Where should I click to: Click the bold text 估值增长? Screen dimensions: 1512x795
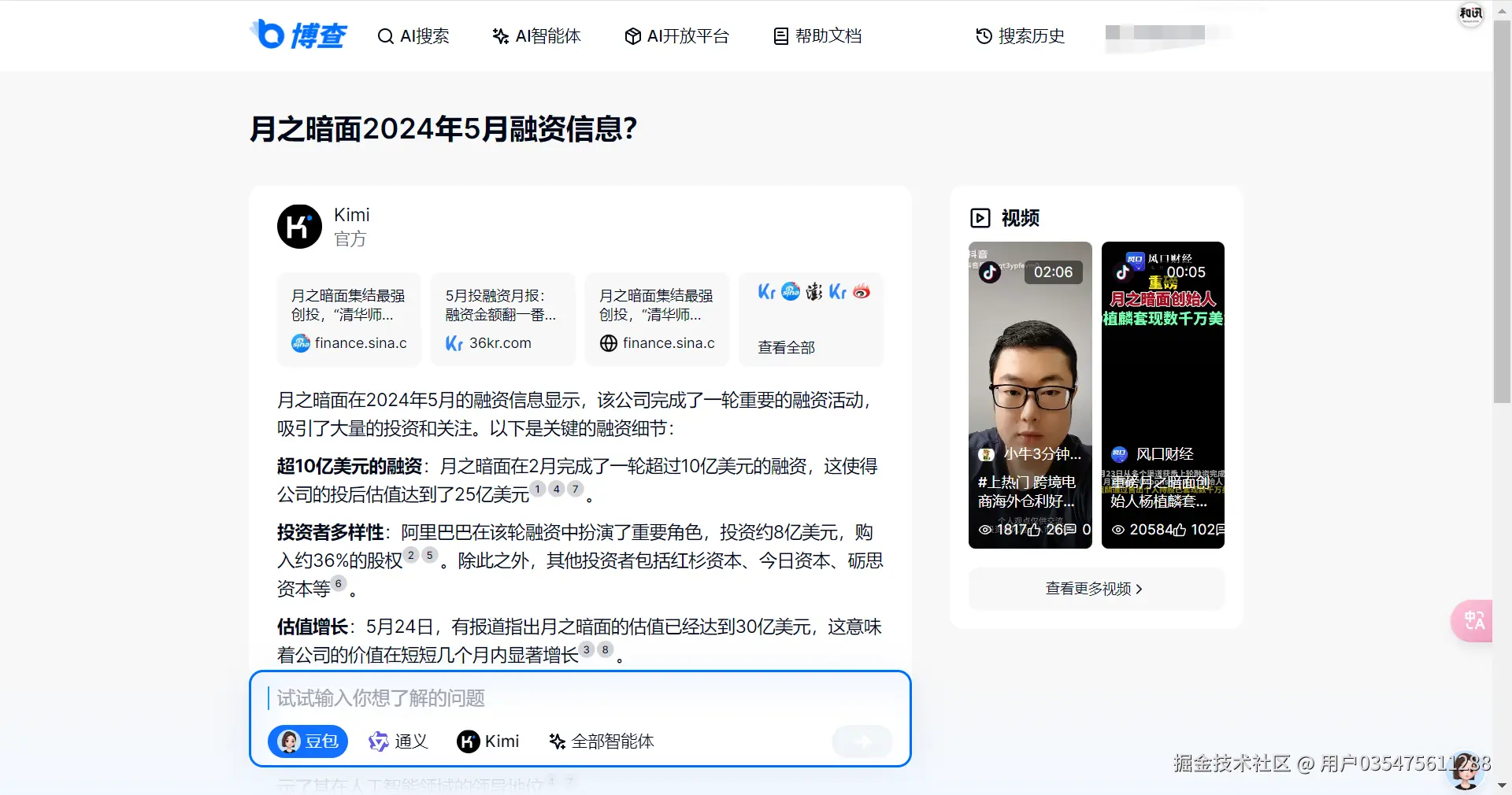point(313,627)
